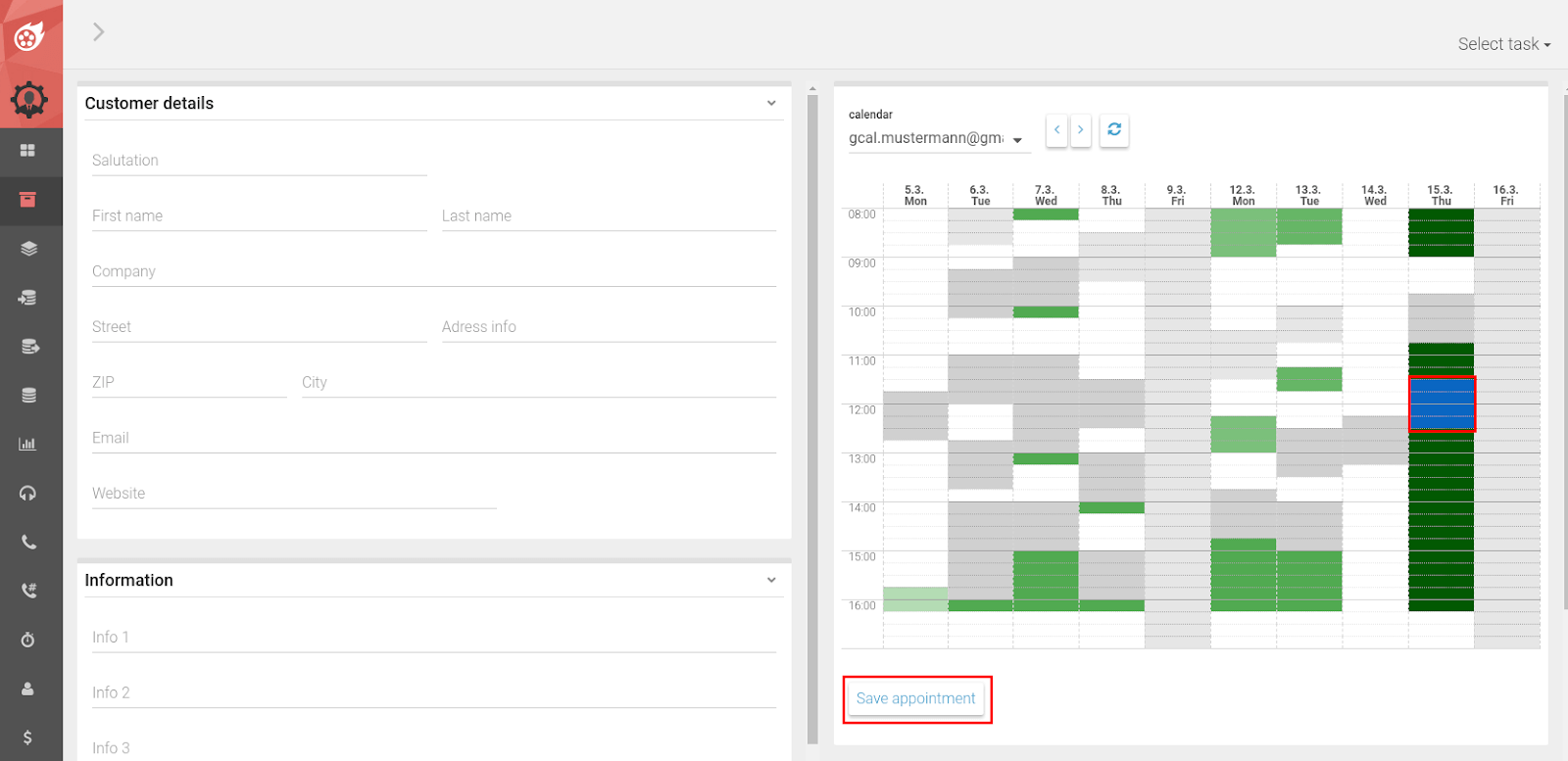Click the phone handset sidebar icon
1568x761 pixels.
tap(27, 542)
